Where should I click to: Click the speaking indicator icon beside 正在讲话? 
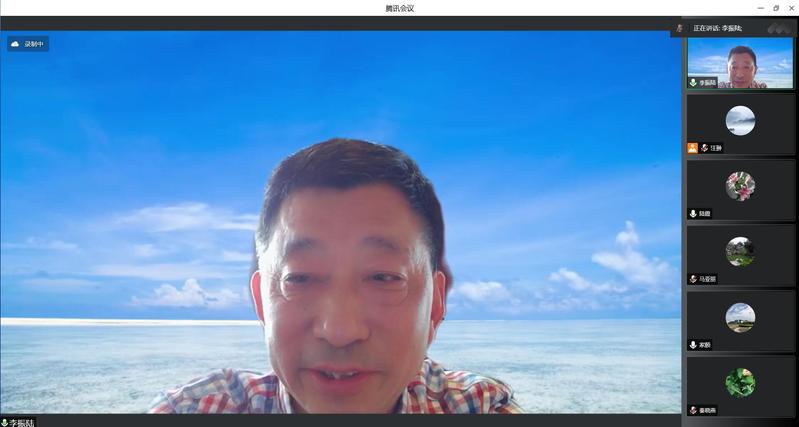pyautogui.click(x=680, y=28)
